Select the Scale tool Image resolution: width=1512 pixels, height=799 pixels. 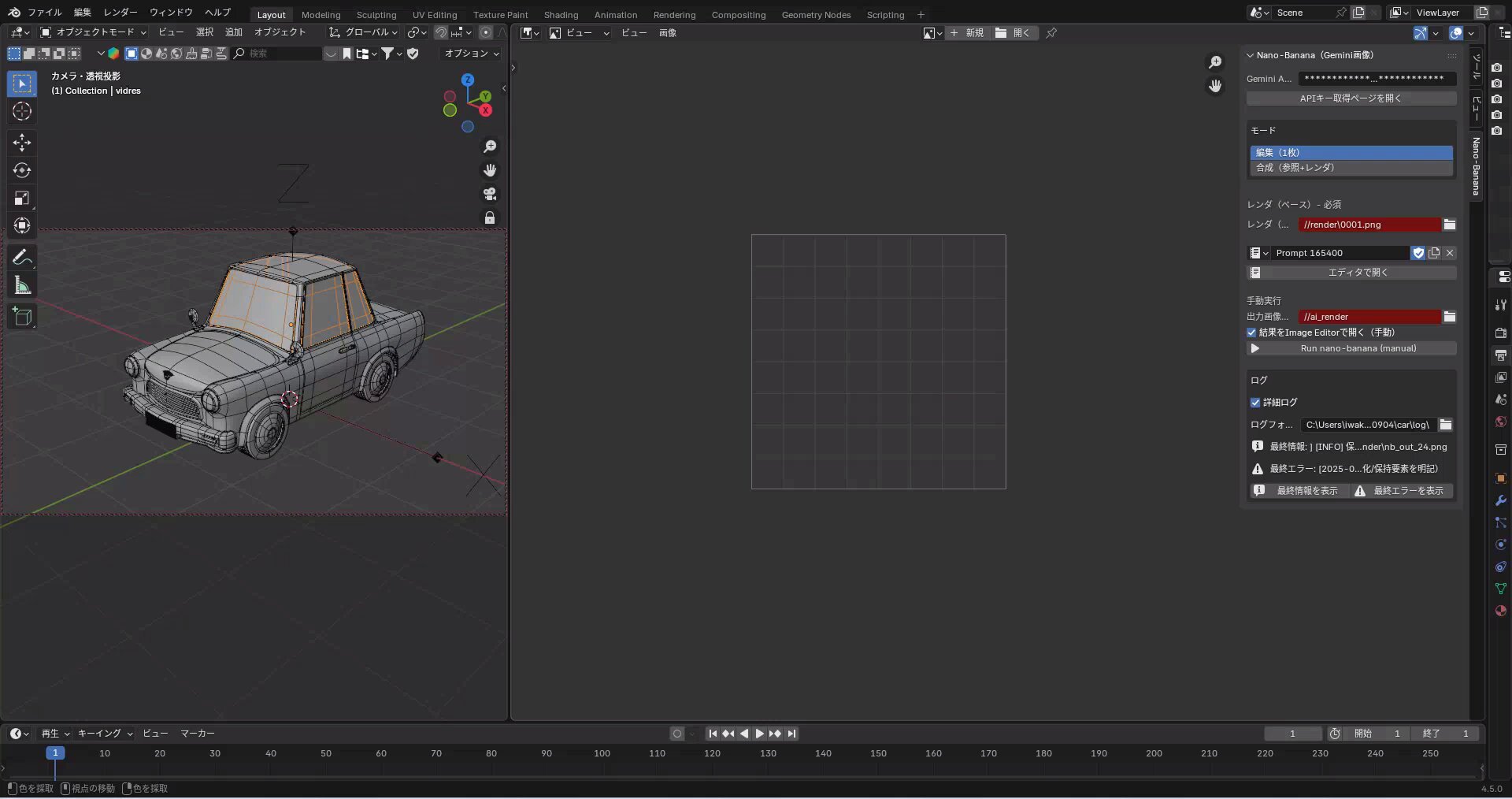coord(22,199)
